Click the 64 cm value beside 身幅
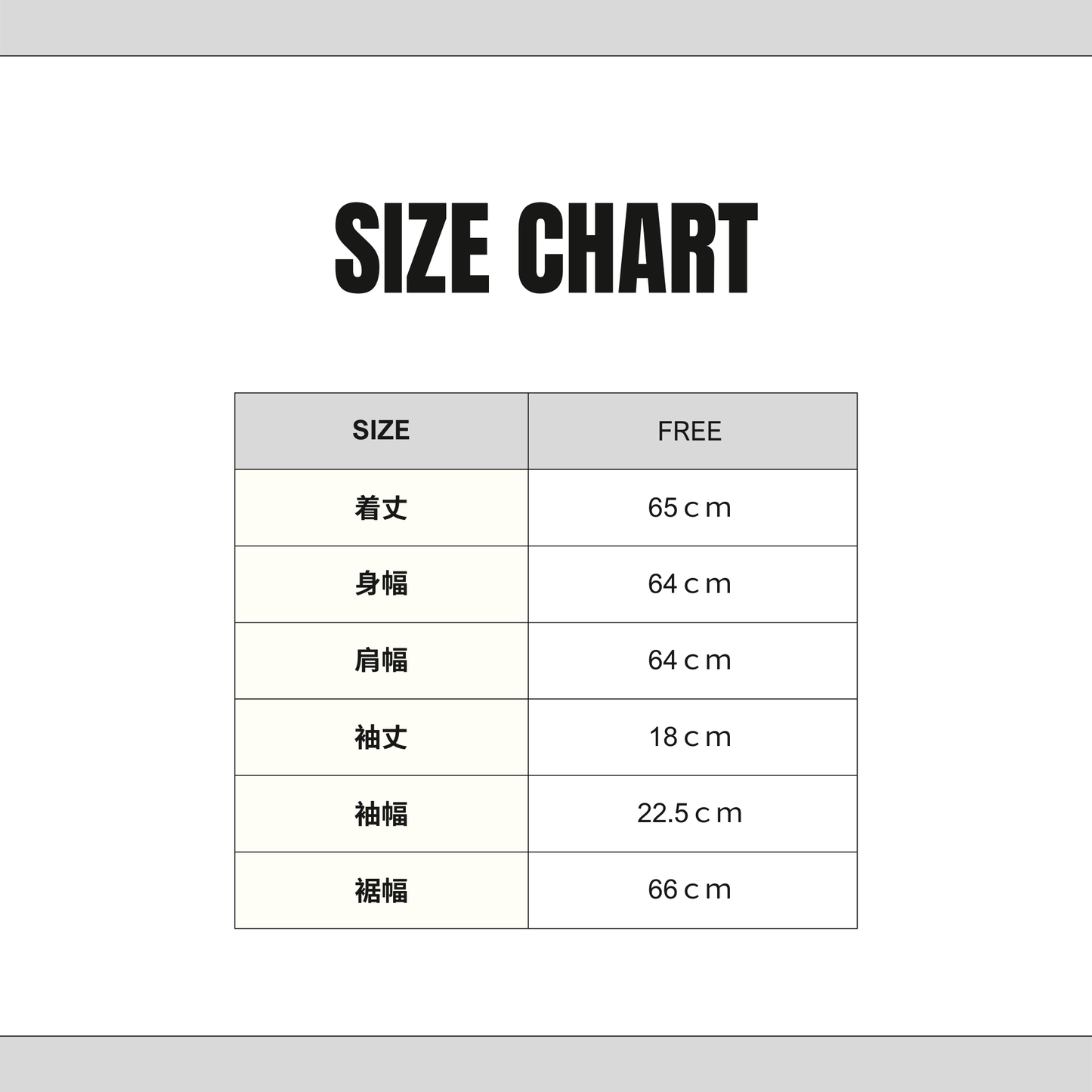Image resolution: width=1092 pixels, height=1092 pixels. pos(689,584)
